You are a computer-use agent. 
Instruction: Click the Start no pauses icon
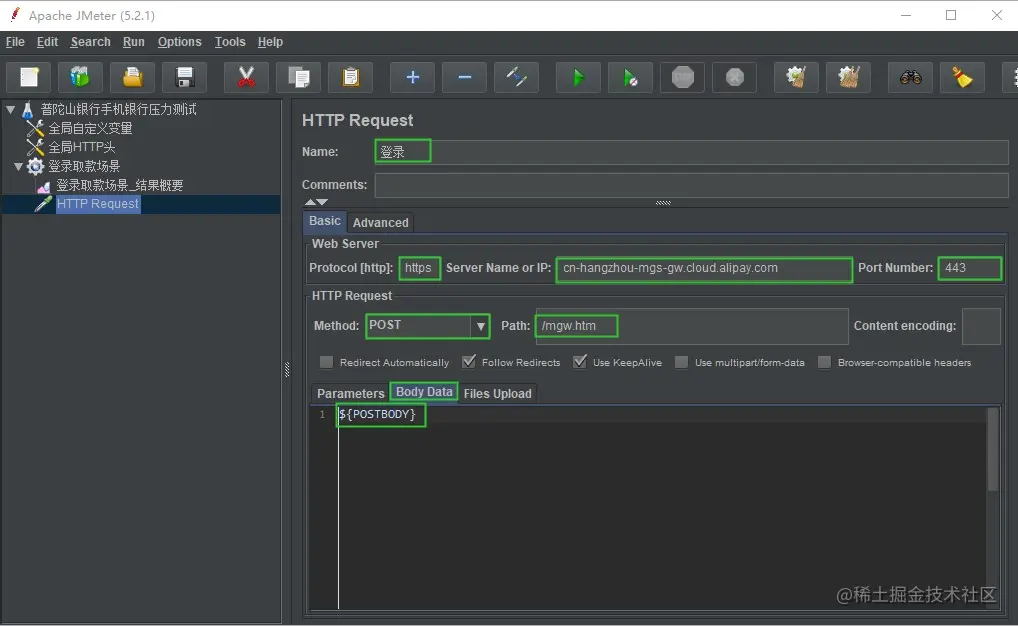(x=630, y=77)
